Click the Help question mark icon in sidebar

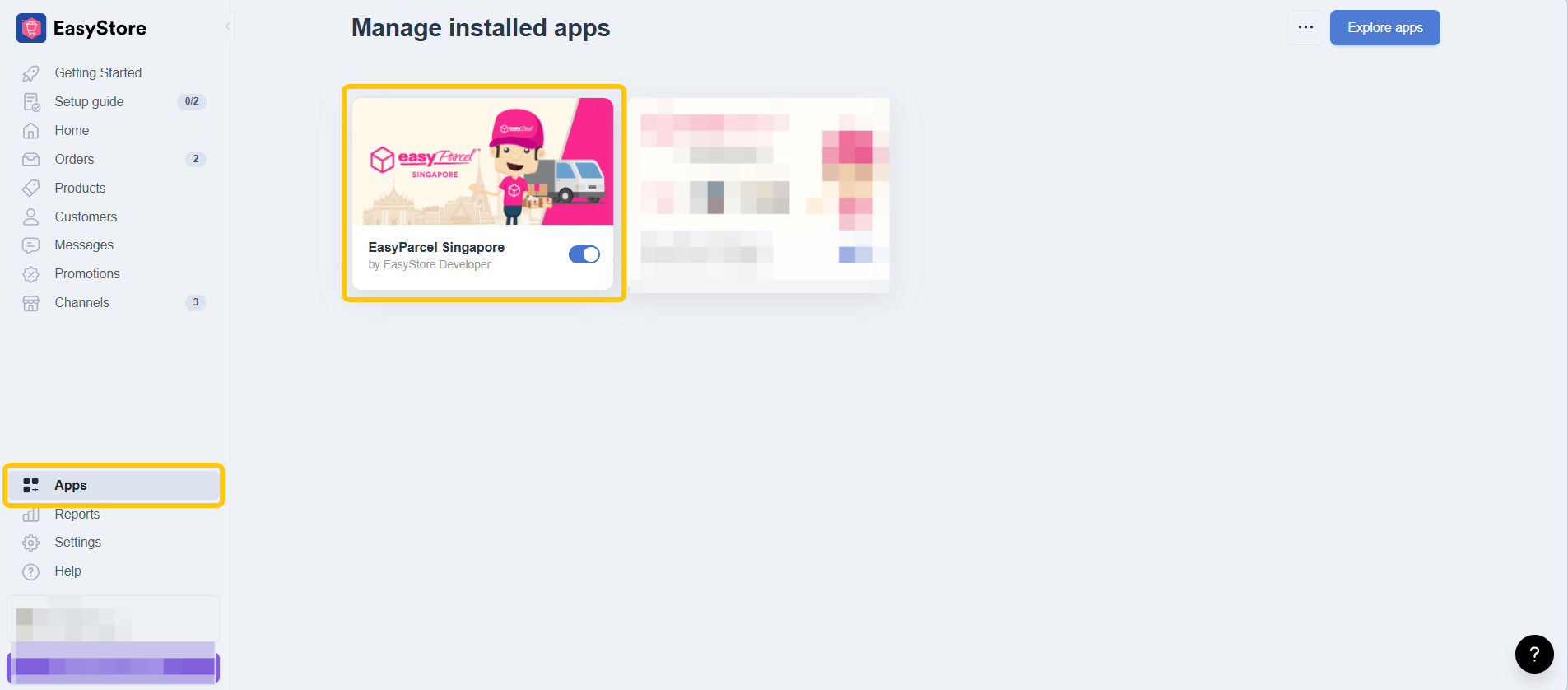click(31, 571)
